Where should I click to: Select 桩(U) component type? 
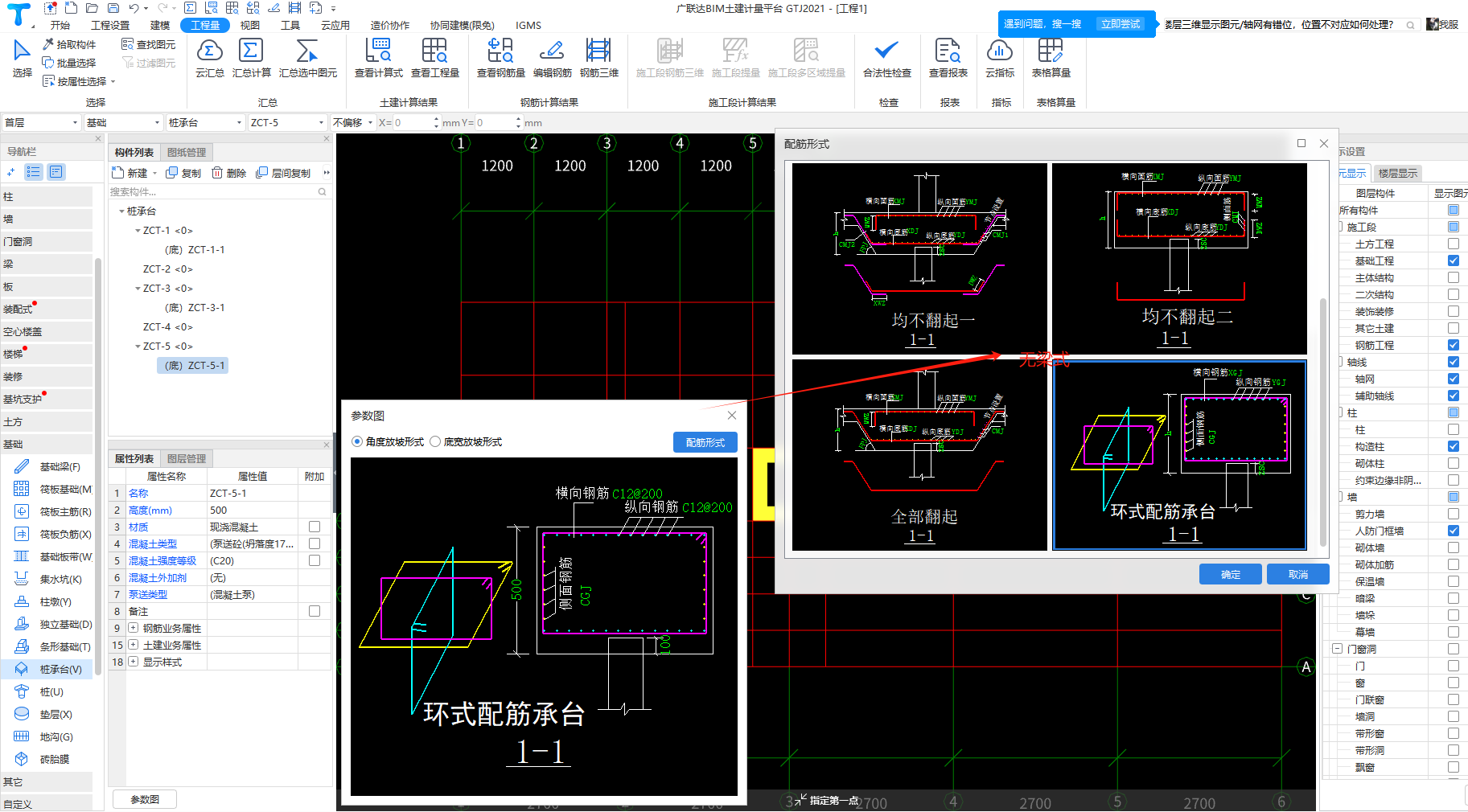click(39, 691)
